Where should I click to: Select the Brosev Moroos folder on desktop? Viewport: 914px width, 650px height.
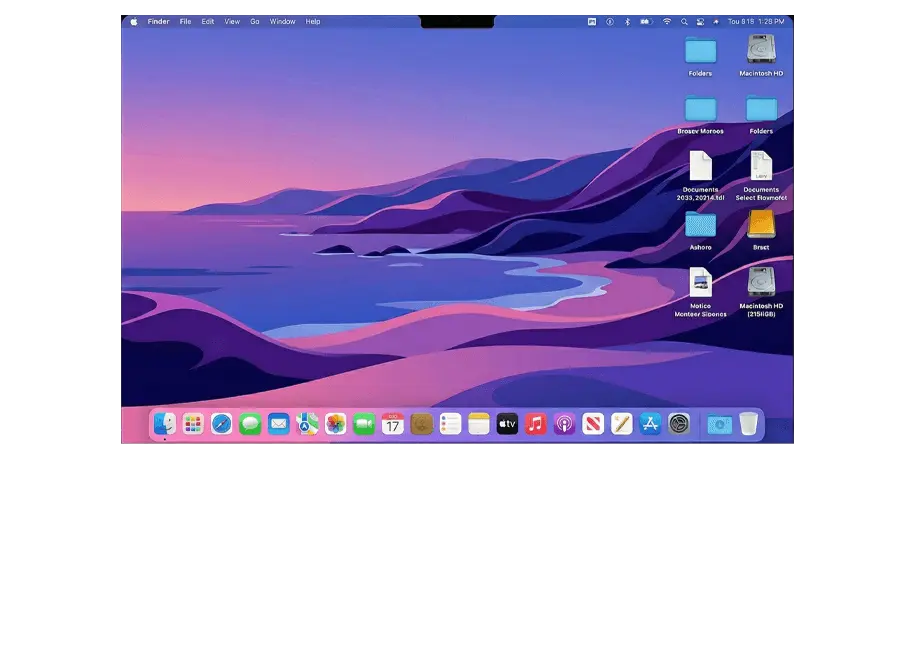[x=700, y=110]
